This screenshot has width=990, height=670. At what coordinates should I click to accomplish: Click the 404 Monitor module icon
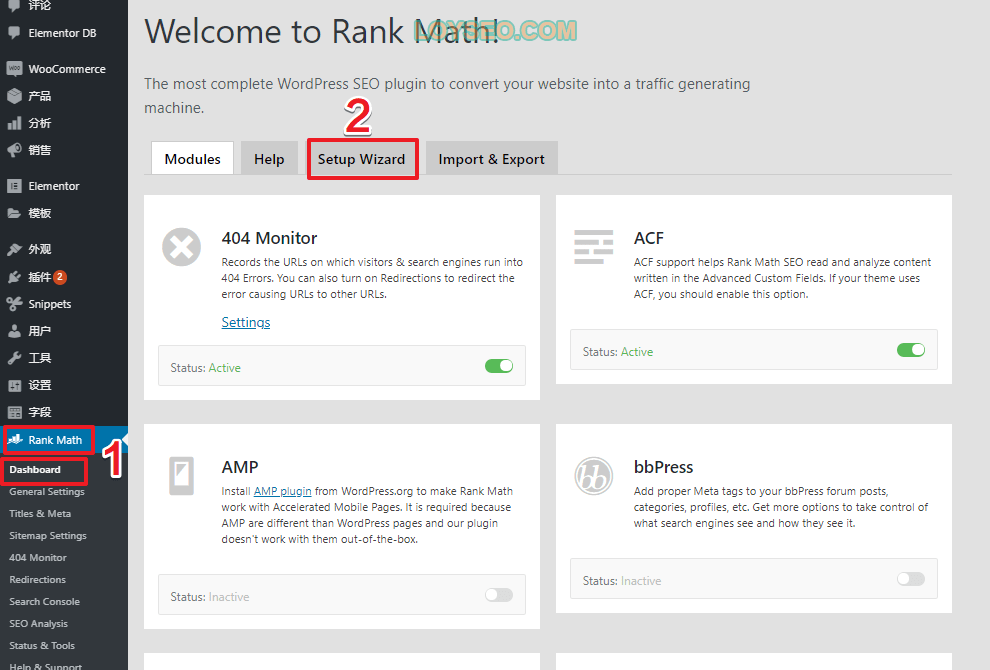(x=181, y=247)
